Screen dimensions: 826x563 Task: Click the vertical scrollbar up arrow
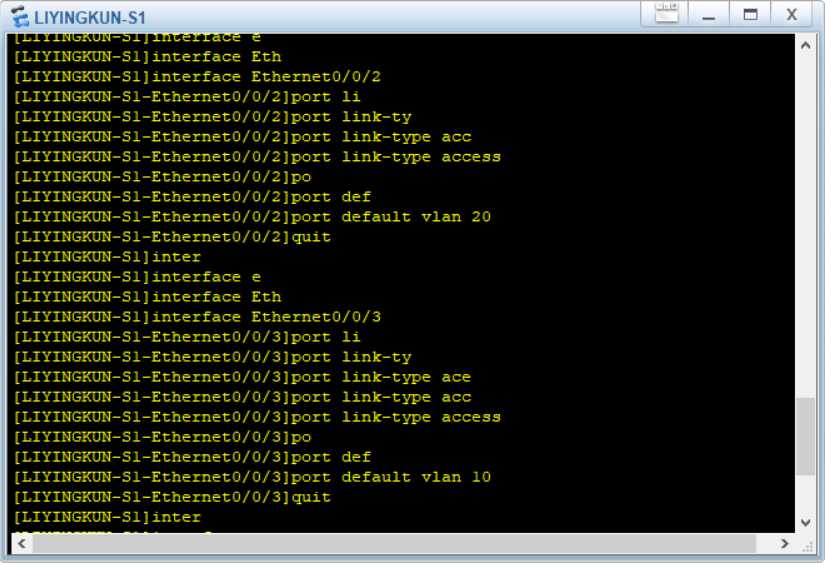[x=805, y=45]
